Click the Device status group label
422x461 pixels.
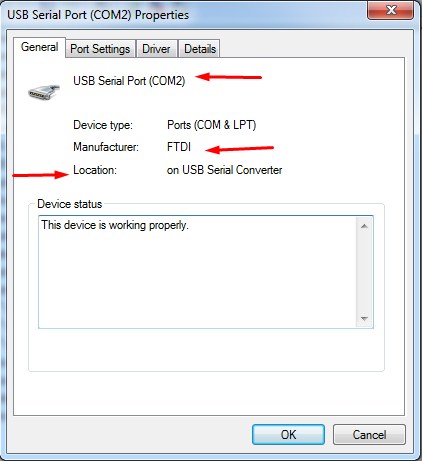[x=70, y=204]
